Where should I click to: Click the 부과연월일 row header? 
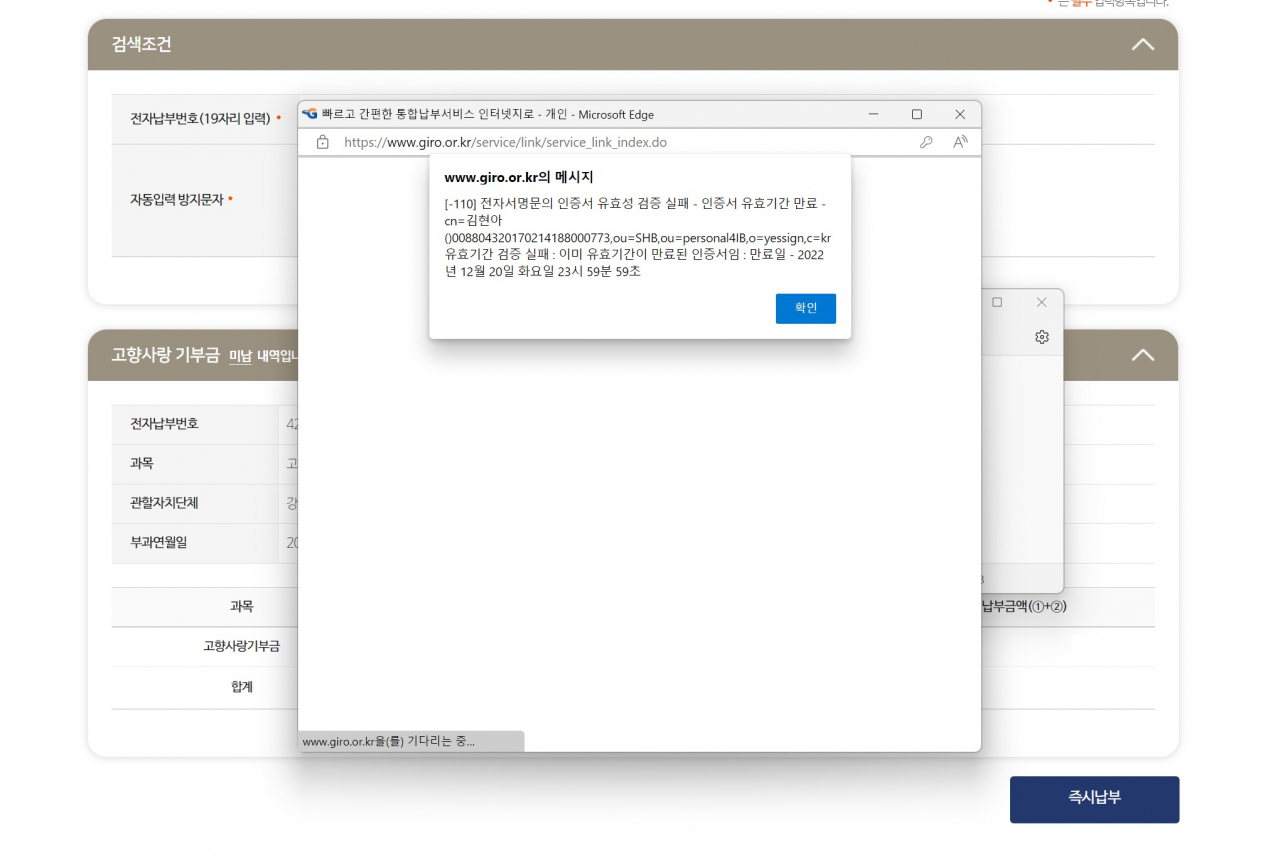(x=158, y=543)
